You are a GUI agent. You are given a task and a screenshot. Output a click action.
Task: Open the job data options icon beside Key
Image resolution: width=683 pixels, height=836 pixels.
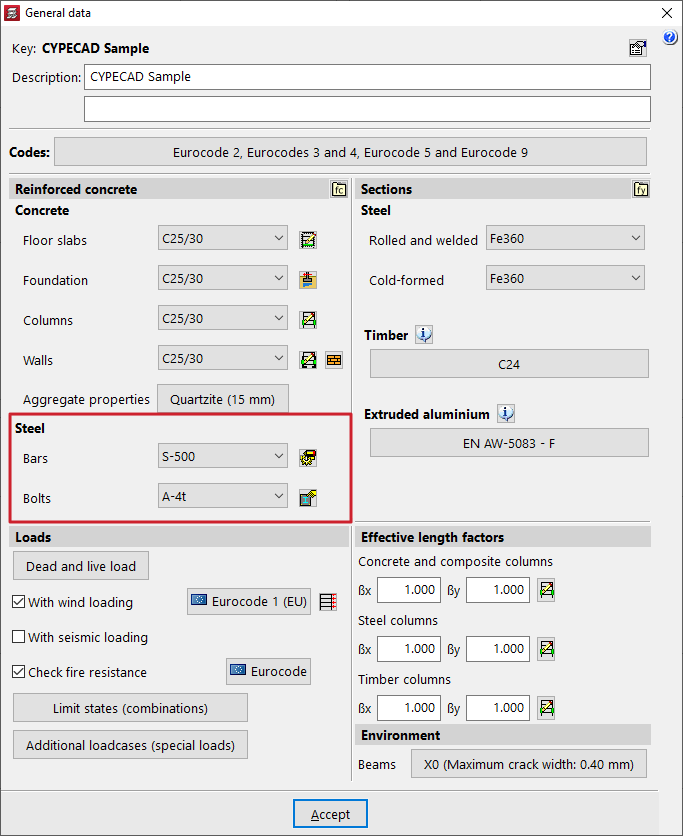point(638,48)
